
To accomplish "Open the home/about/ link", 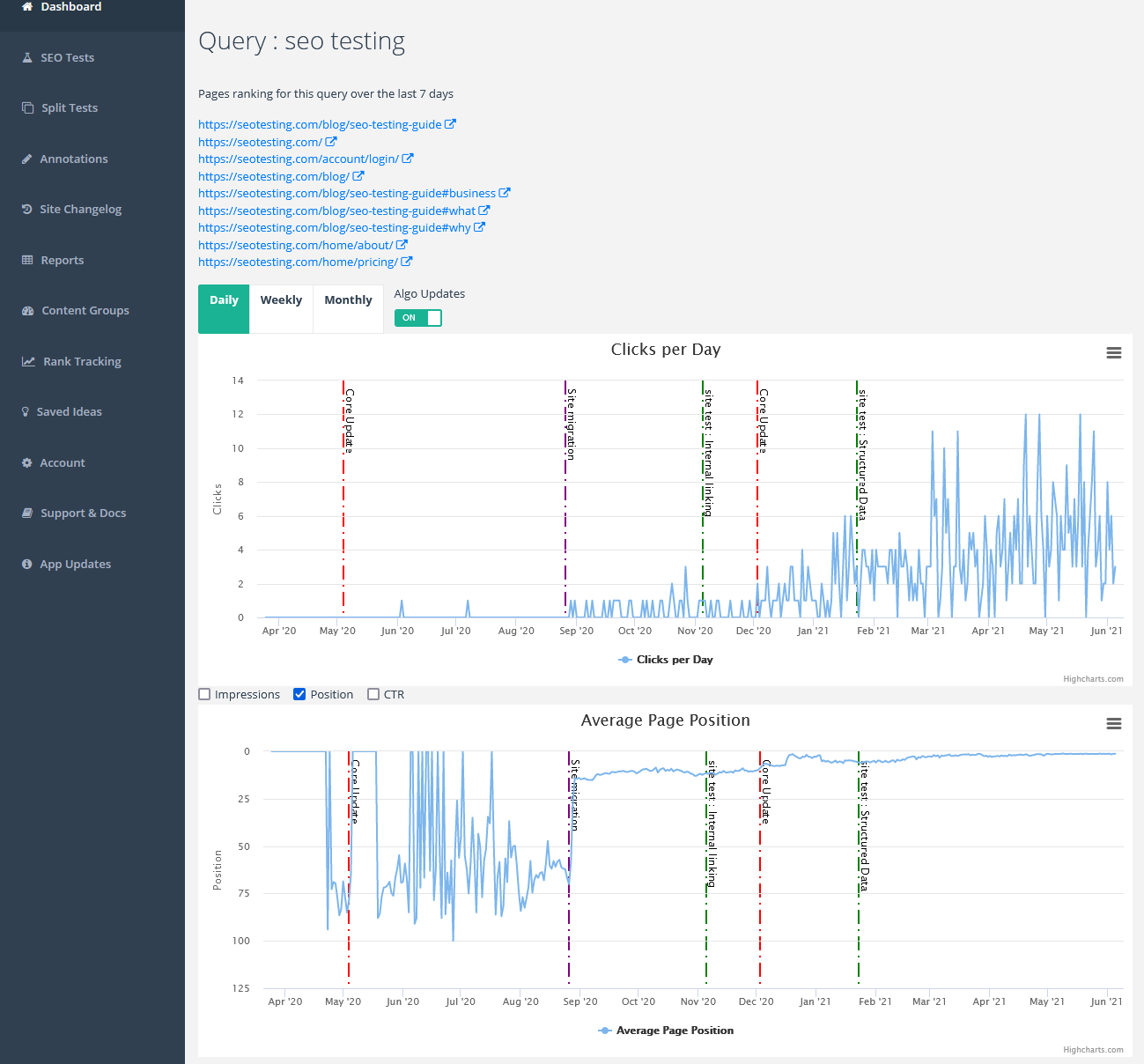I will (295, 245).
